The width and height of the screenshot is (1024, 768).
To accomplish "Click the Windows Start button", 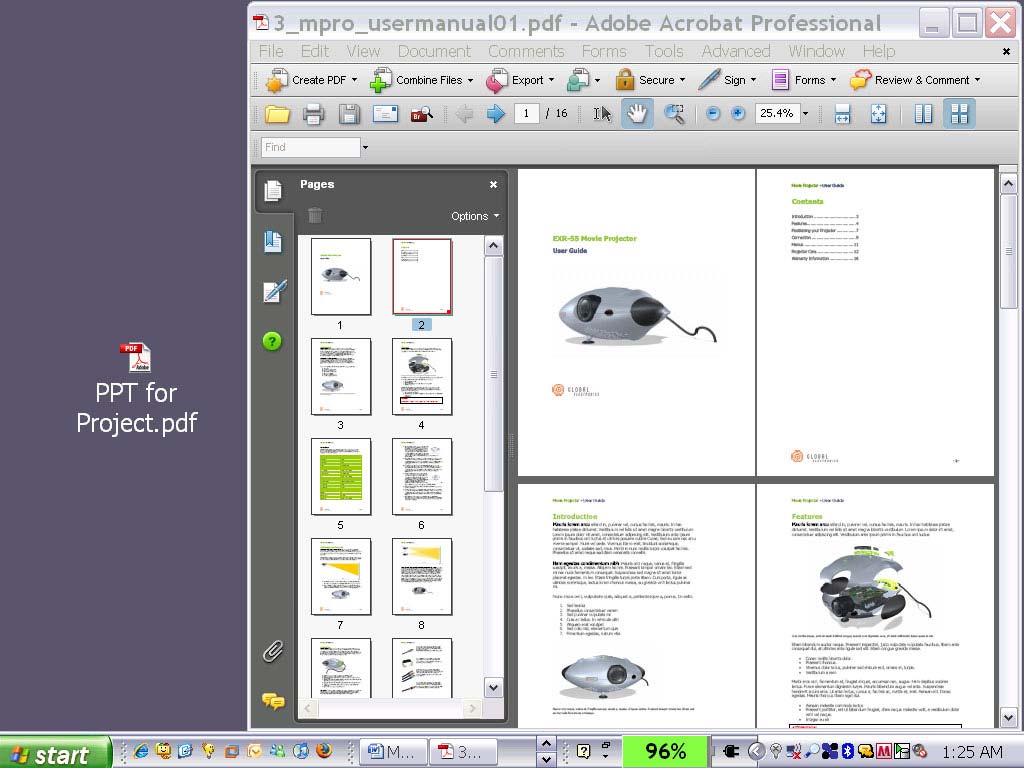I will (x=52, y=753).
